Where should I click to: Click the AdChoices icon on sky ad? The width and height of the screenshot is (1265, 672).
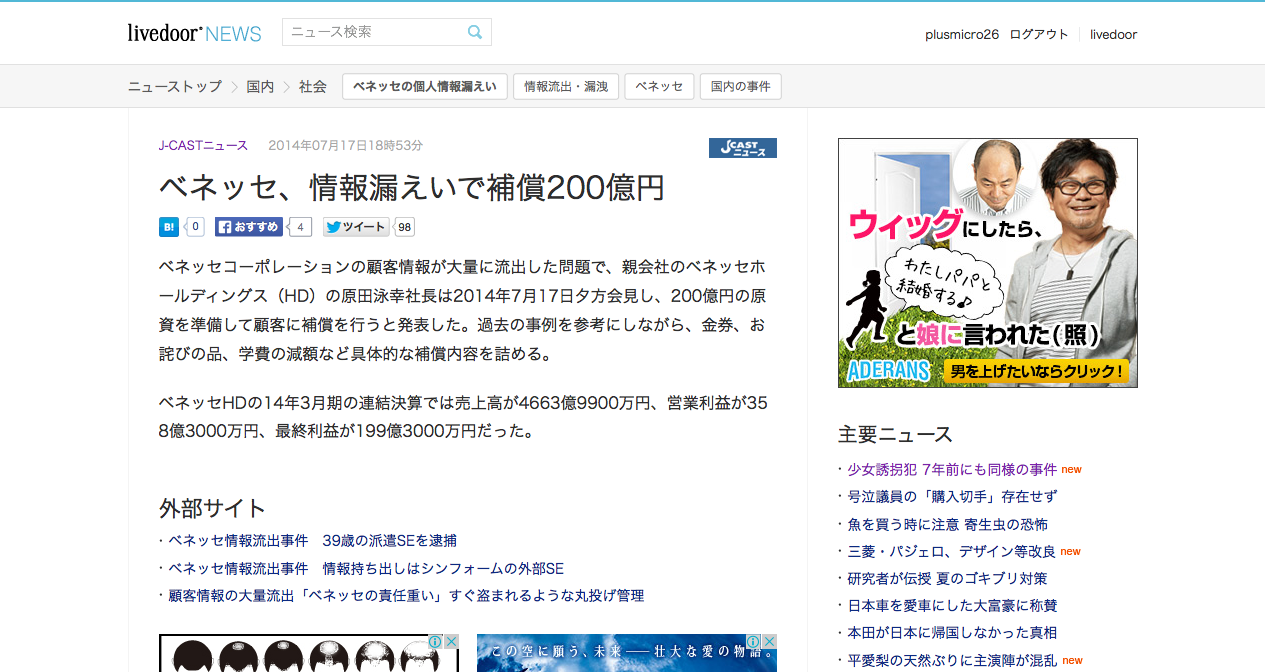tap(753, 641)
